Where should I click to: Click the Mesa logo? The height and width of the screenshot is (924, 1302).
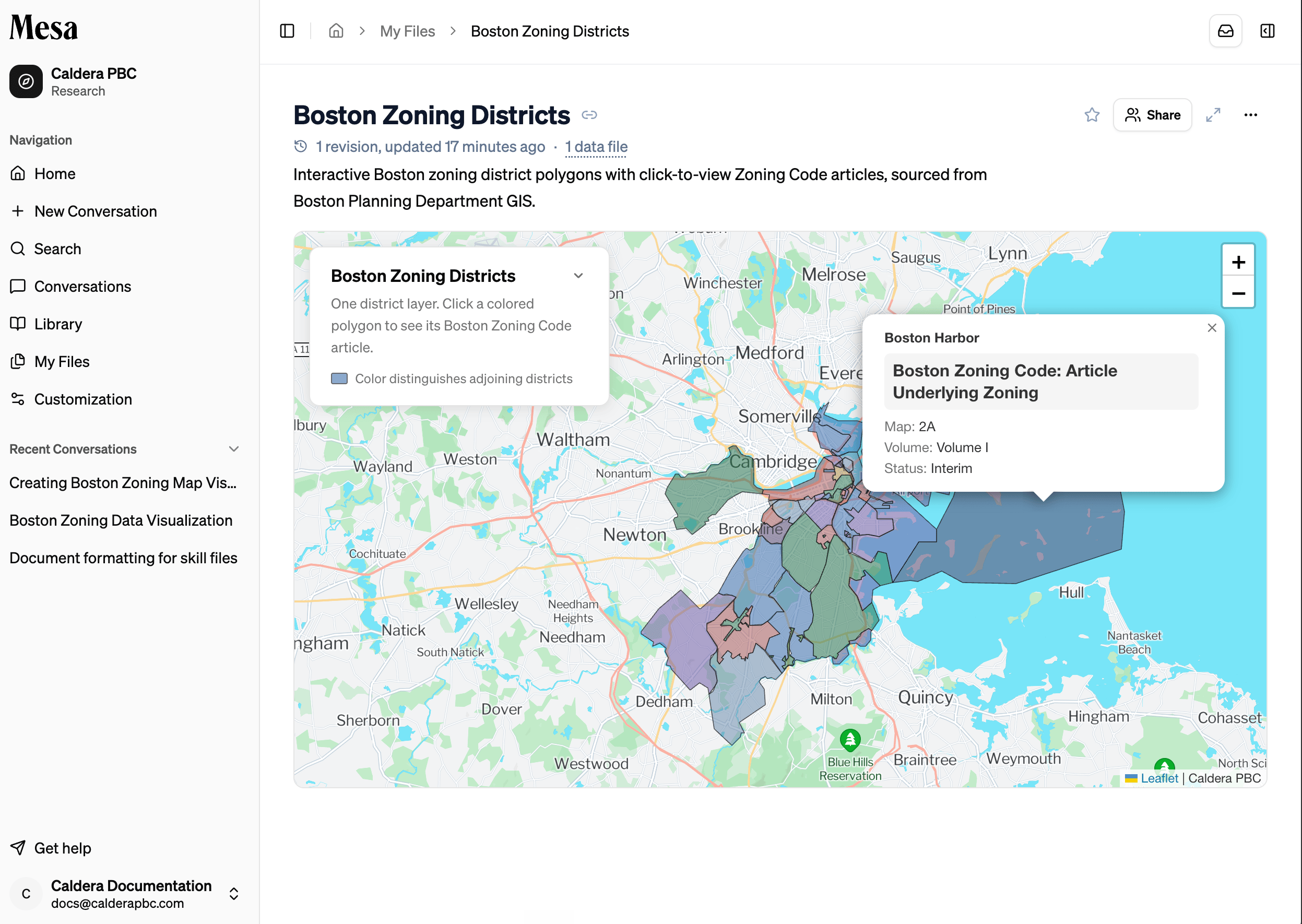point(44,28)
